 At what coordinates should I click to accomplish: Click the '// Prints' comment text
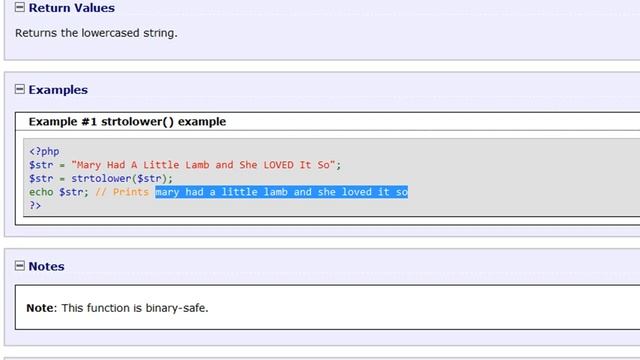tap(122, 192)
